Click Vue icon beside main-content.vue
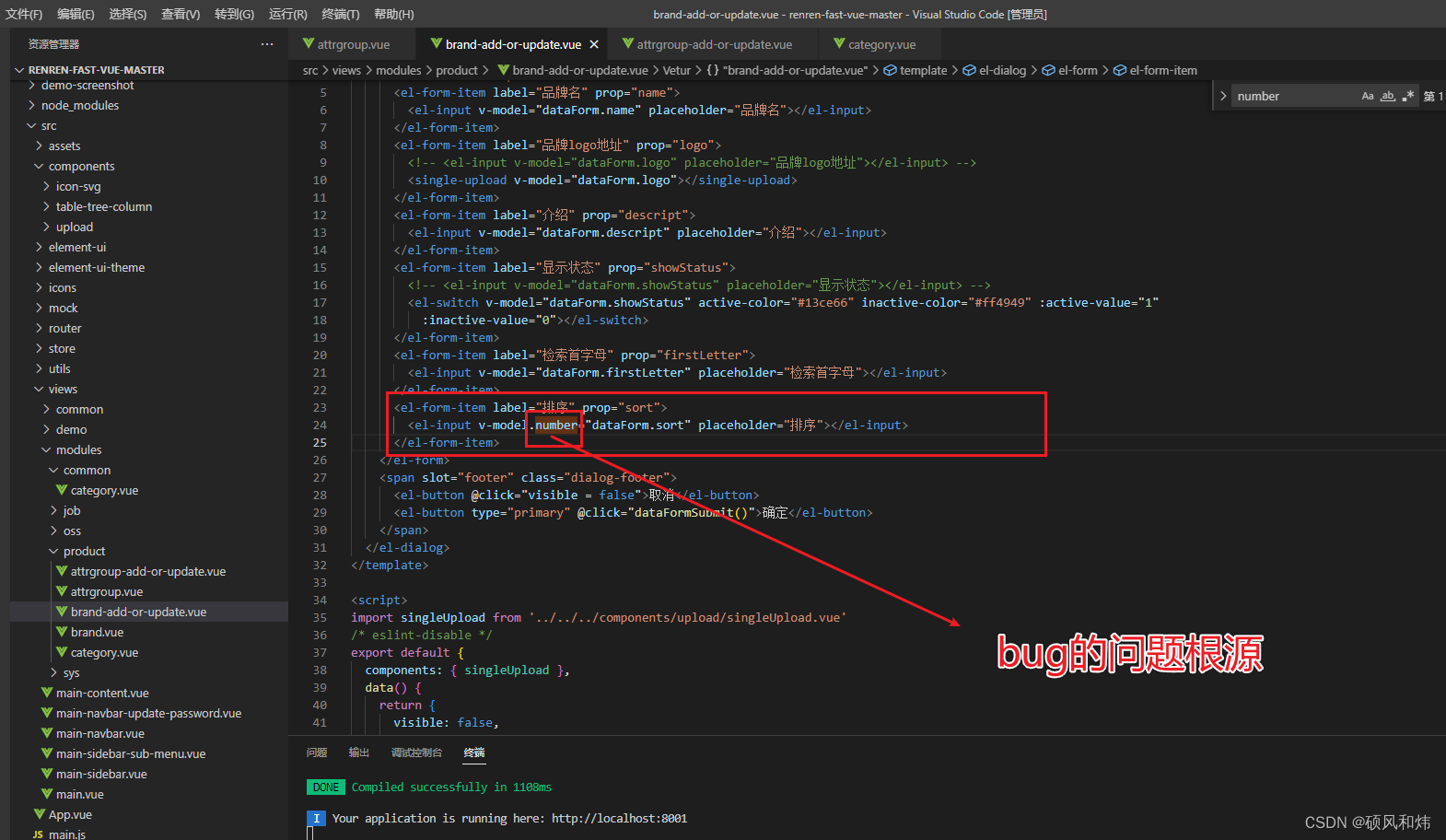The image size is (1446, 840). point(47,693)
